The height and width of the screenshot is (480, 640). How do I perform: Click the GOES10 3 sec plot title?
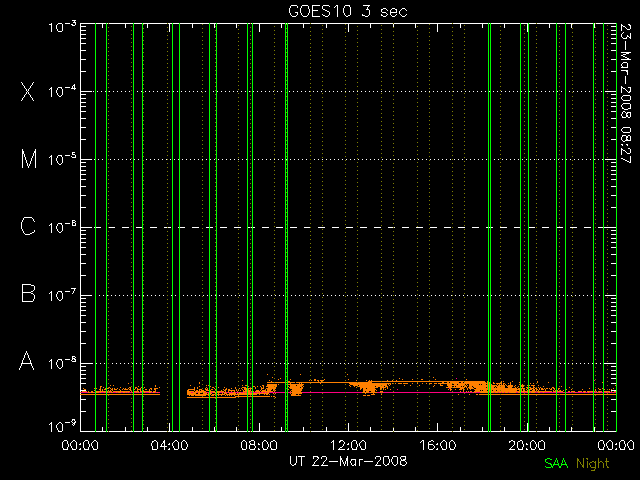pos(348,11)
